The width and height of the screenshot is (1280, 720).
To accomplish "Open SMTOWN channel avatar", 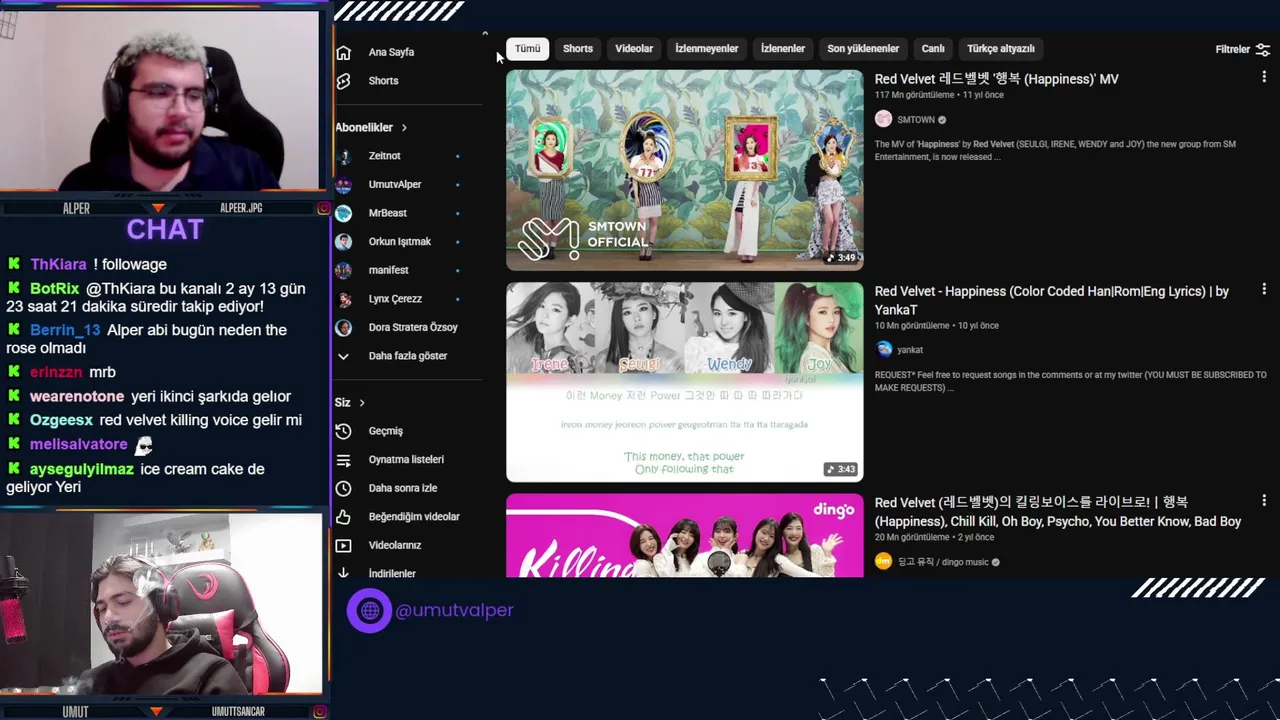I will (x=883, y=119).
